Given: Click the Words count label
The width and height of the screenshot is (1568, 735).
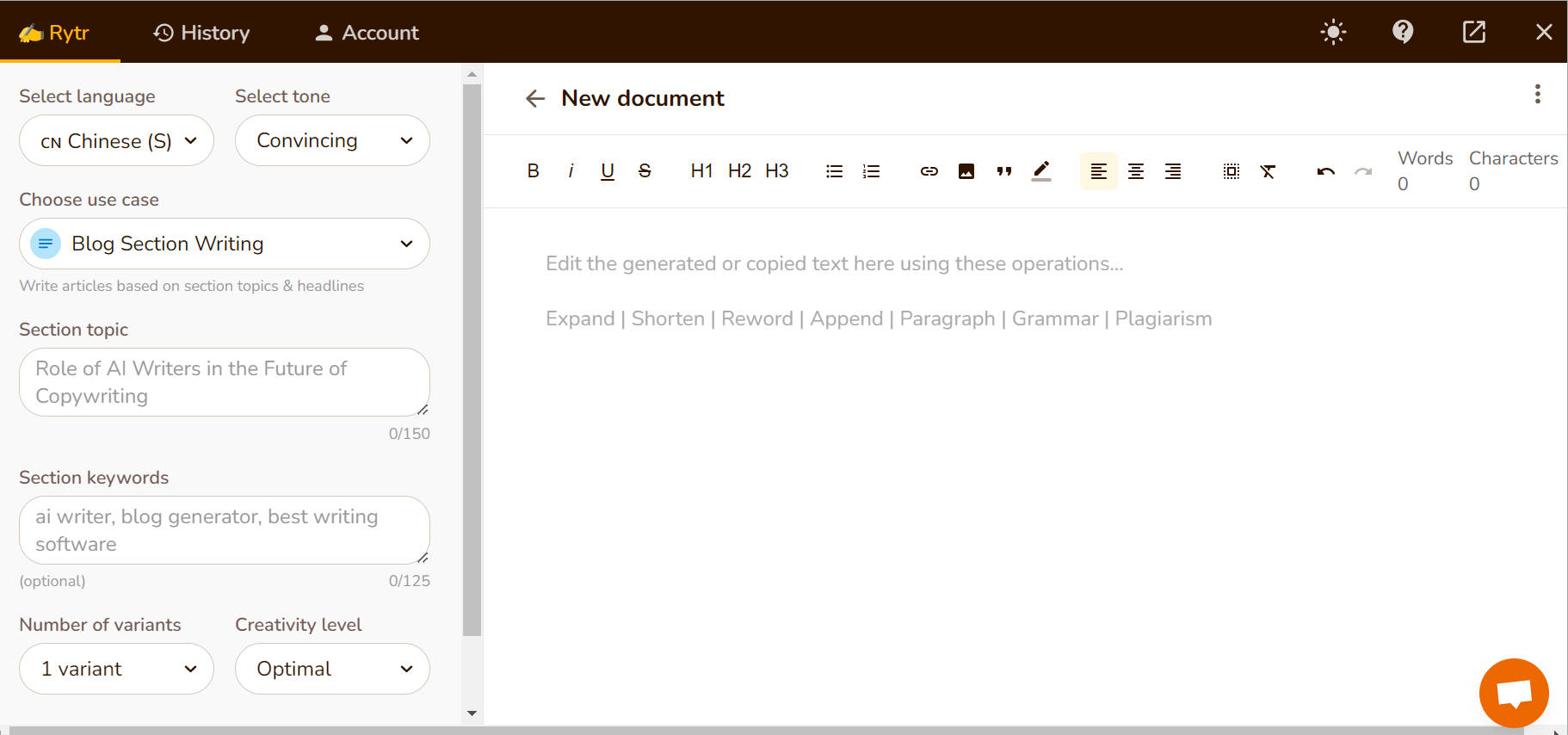Looking at the screenshot, I should point(1425,158).
